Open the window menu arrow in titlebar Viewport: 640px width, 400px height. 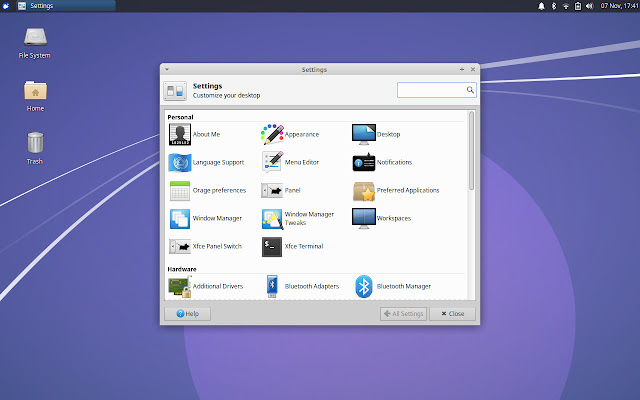click(x=167, y=69)
